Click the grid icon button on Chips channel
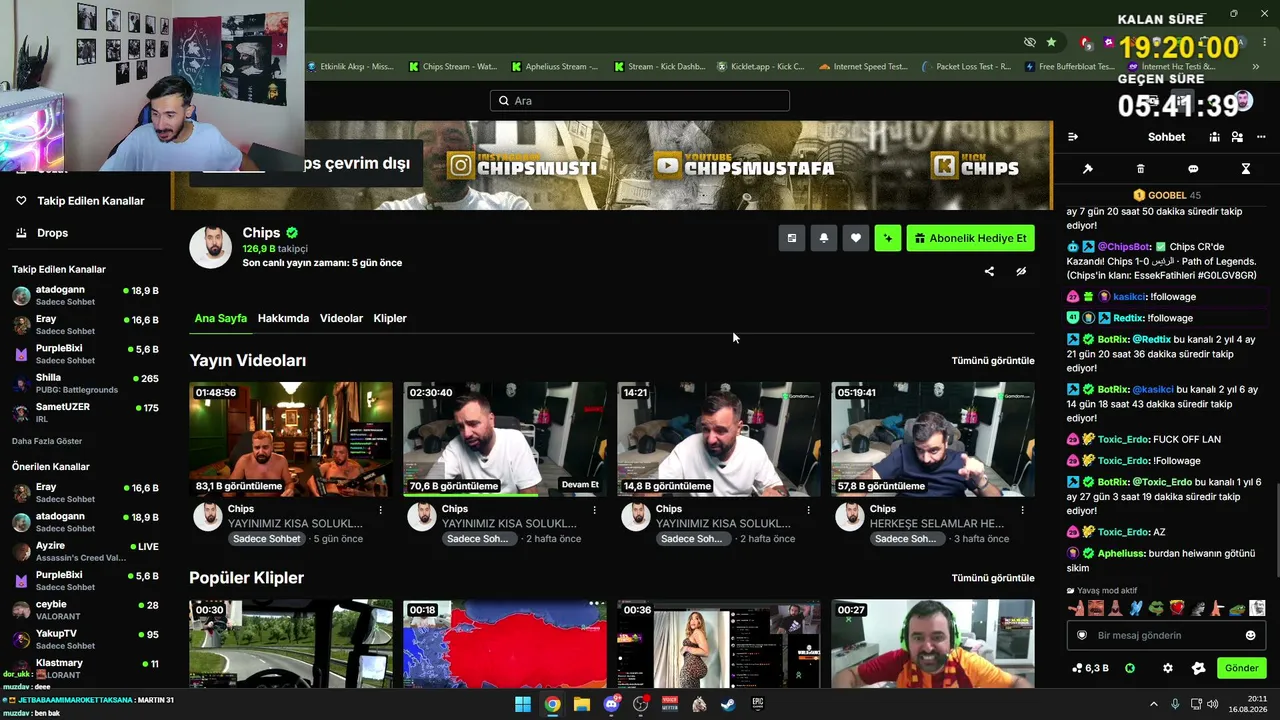 click(x=792, y=238)
